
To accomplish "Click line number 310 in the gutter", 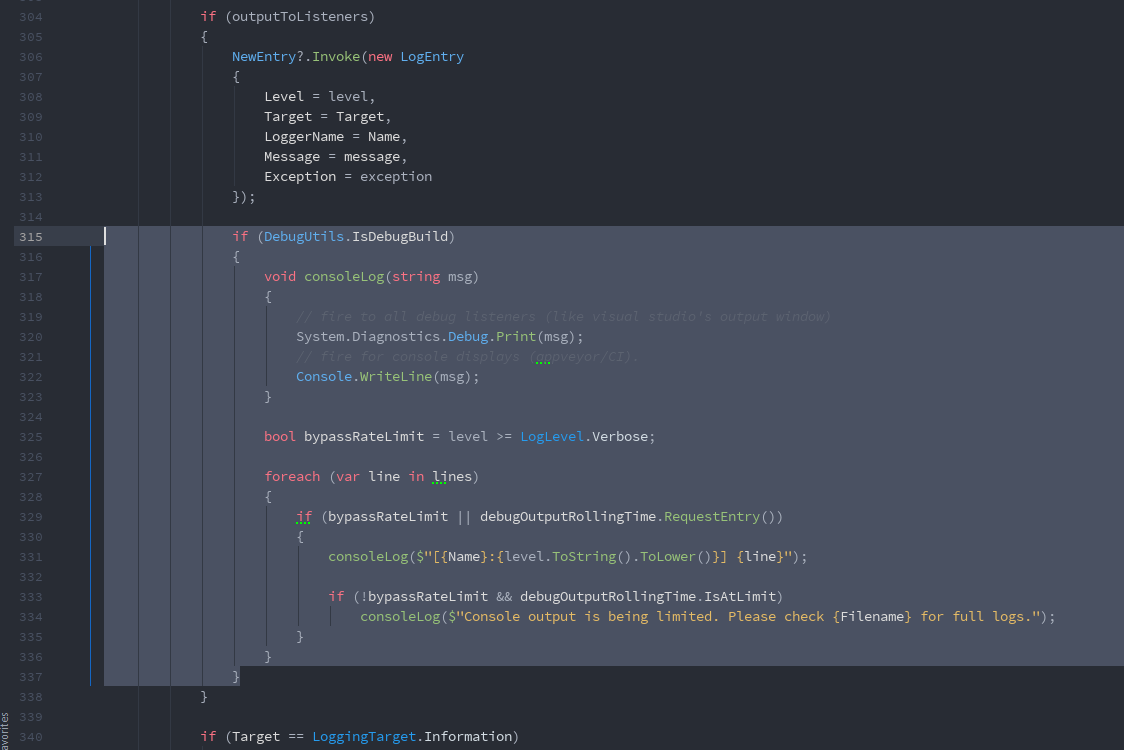I will [x=31, y=137].
